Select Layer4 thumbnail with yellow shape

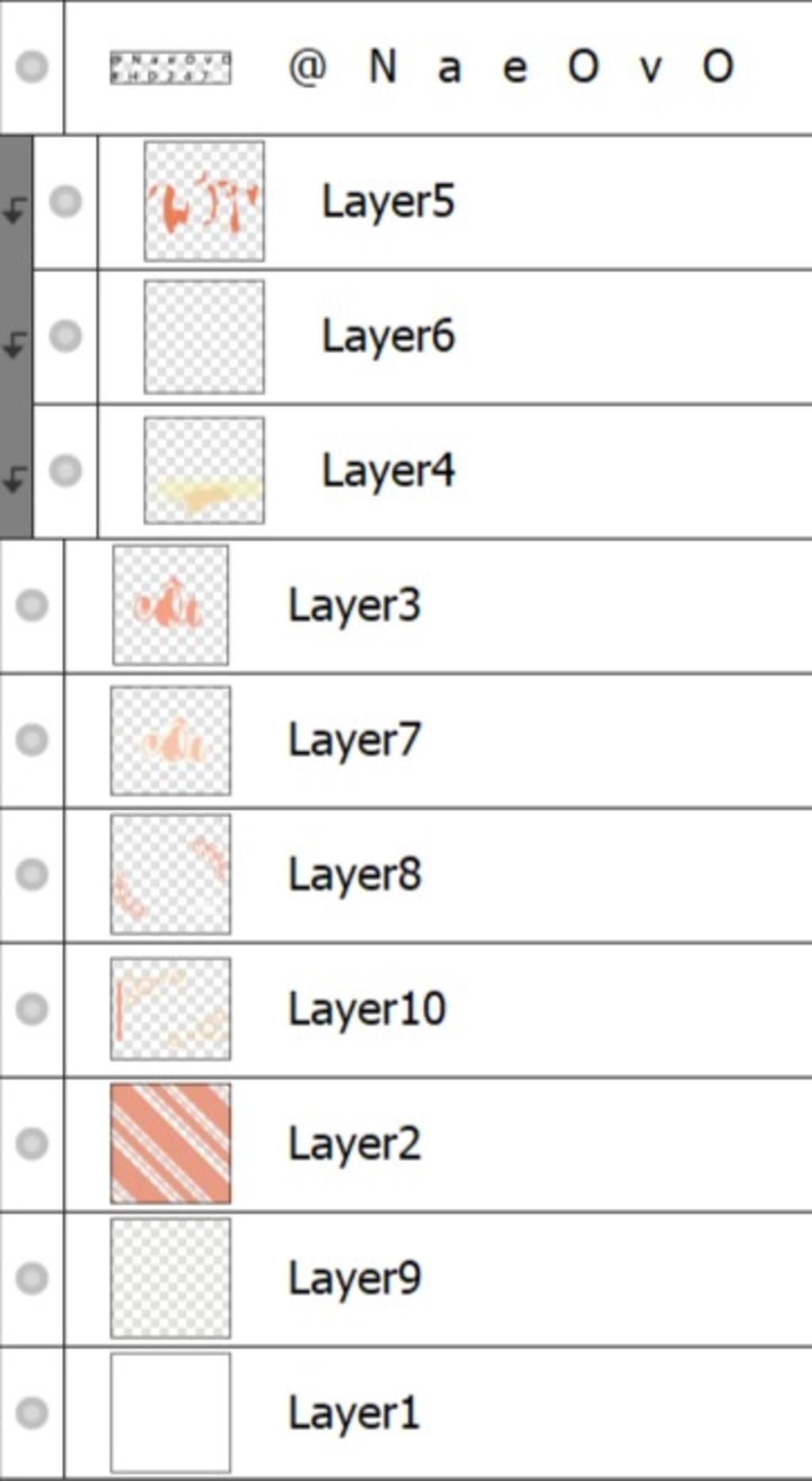point(205,470)
